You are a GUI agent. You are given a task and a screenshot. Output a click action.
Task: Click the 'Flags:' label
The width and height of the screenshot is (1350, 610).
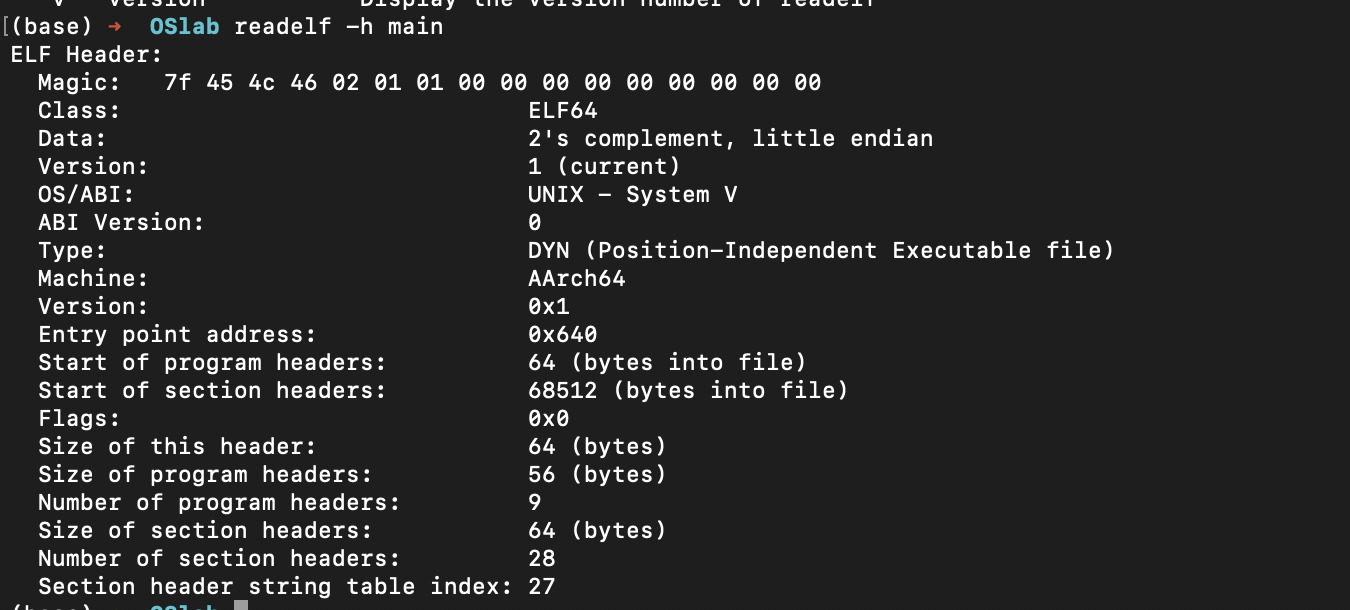point(79,419)
